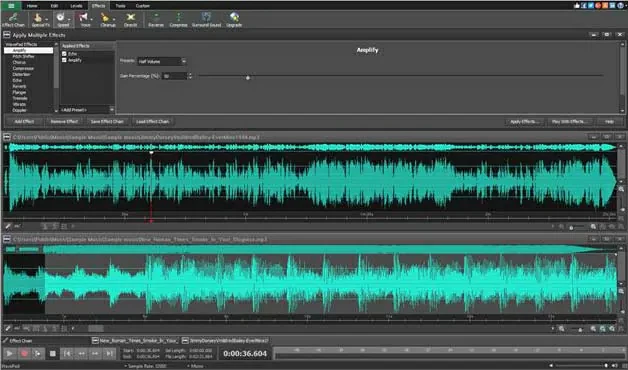
Task: Click the green application menu button
Action: 11,6
